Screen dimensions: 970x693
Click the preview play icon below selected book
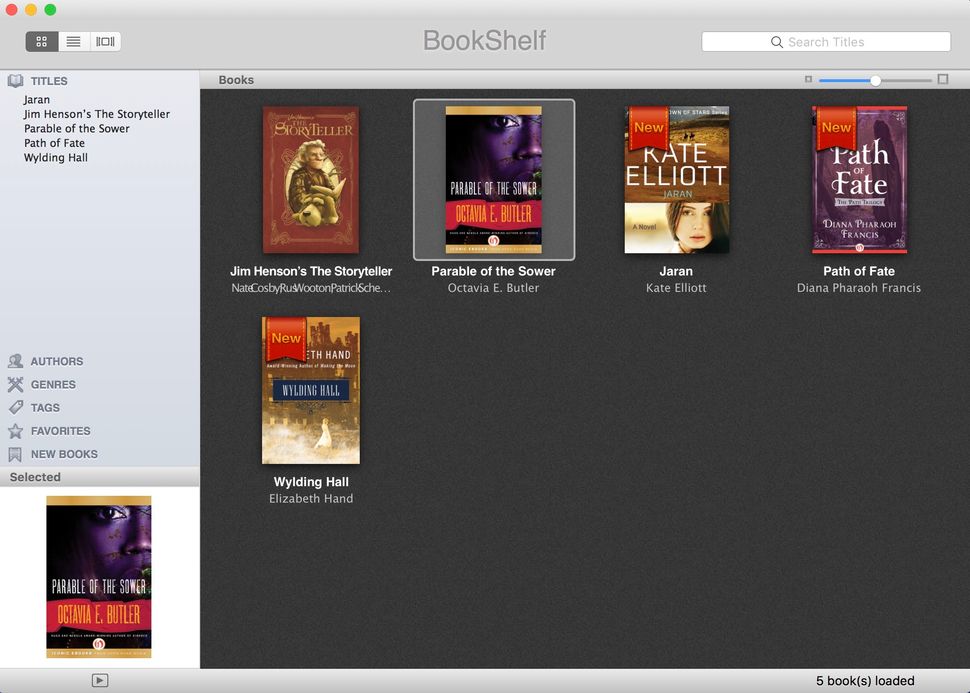(98, 679)
